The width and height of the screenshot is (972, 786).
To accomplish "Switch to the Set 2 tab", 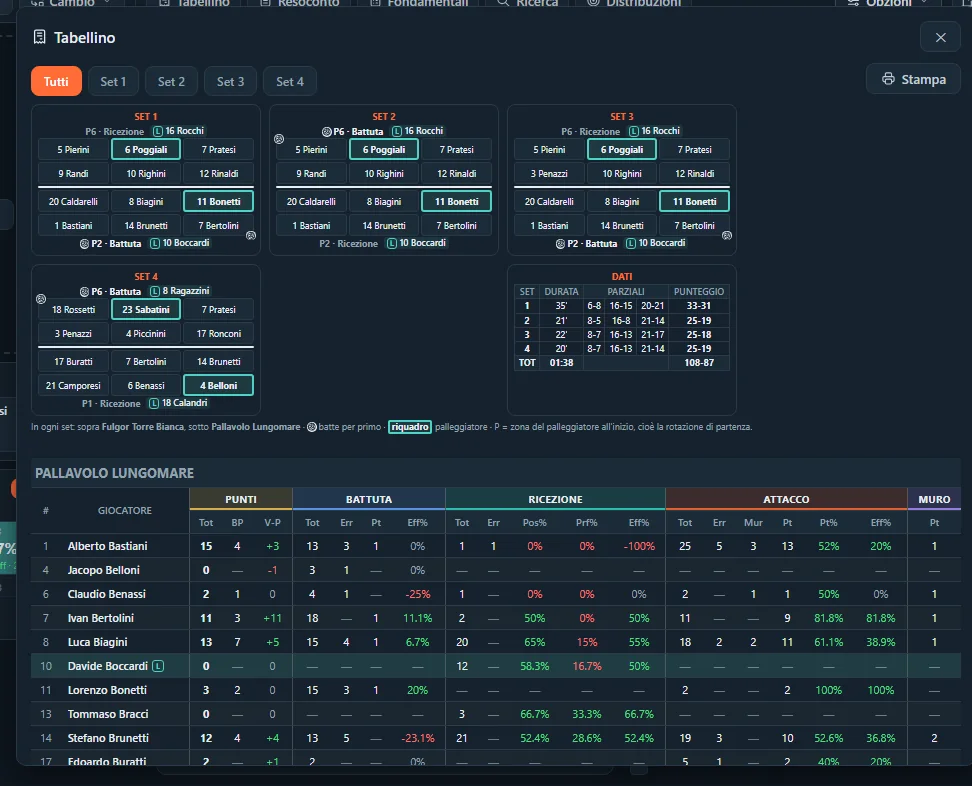I will coord(171,81).
